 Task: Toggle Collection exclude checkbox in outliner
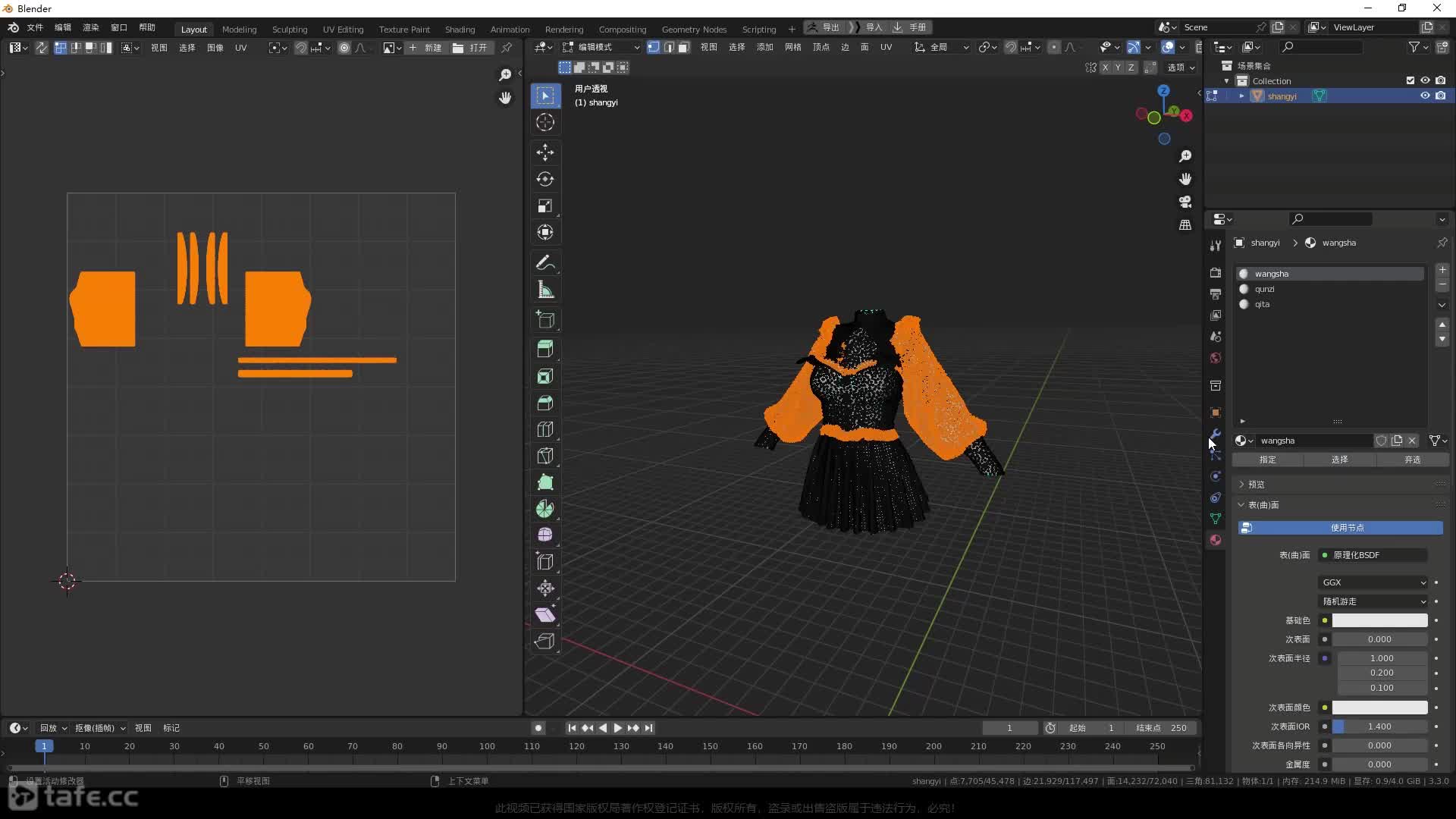pyautogui.click(x=1410, y=80)
